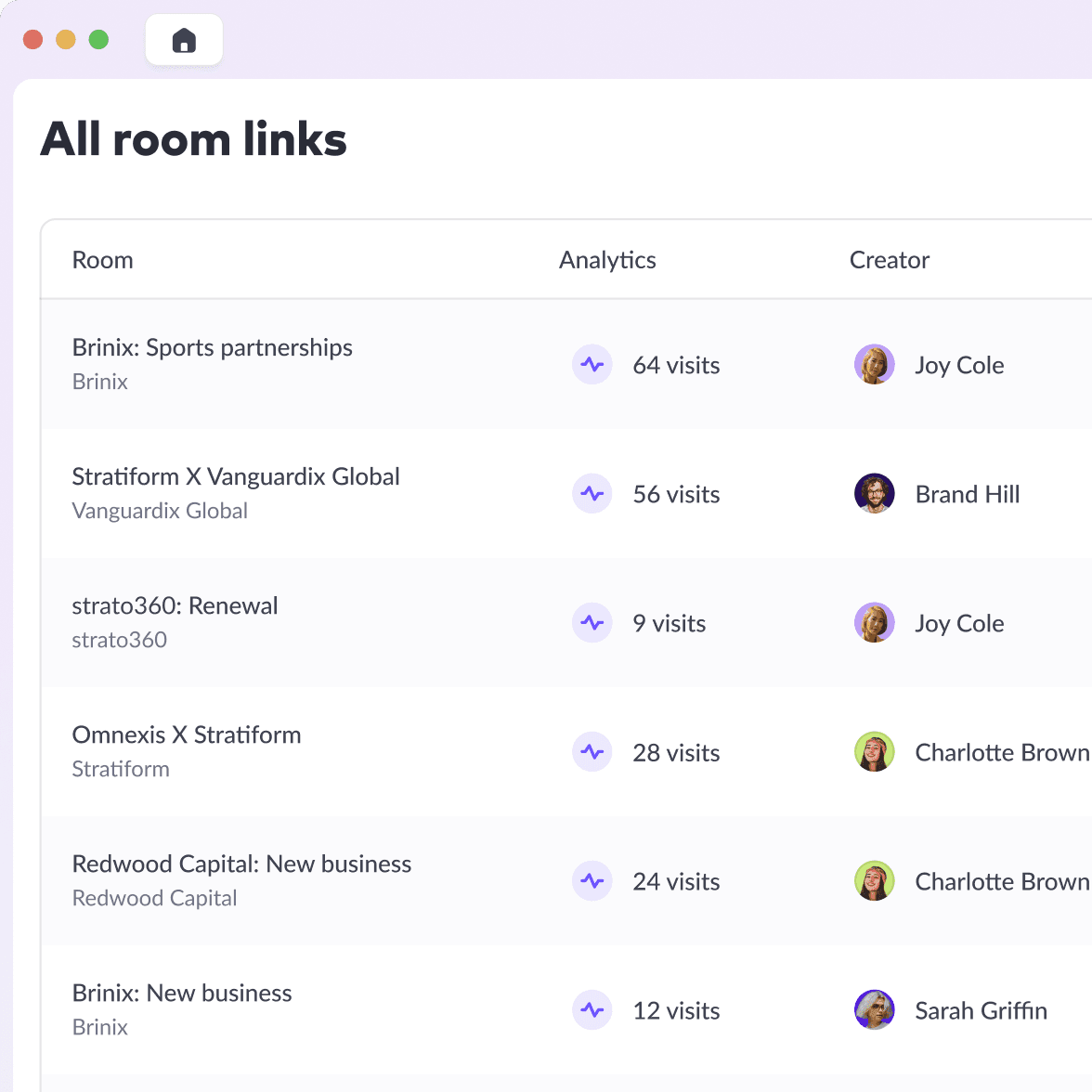The height and width of the screenshot is (1092, 1092).
Task: Click analytics icon for Stratiform X Vanguardix Global
Action: (x=592, y=494)
